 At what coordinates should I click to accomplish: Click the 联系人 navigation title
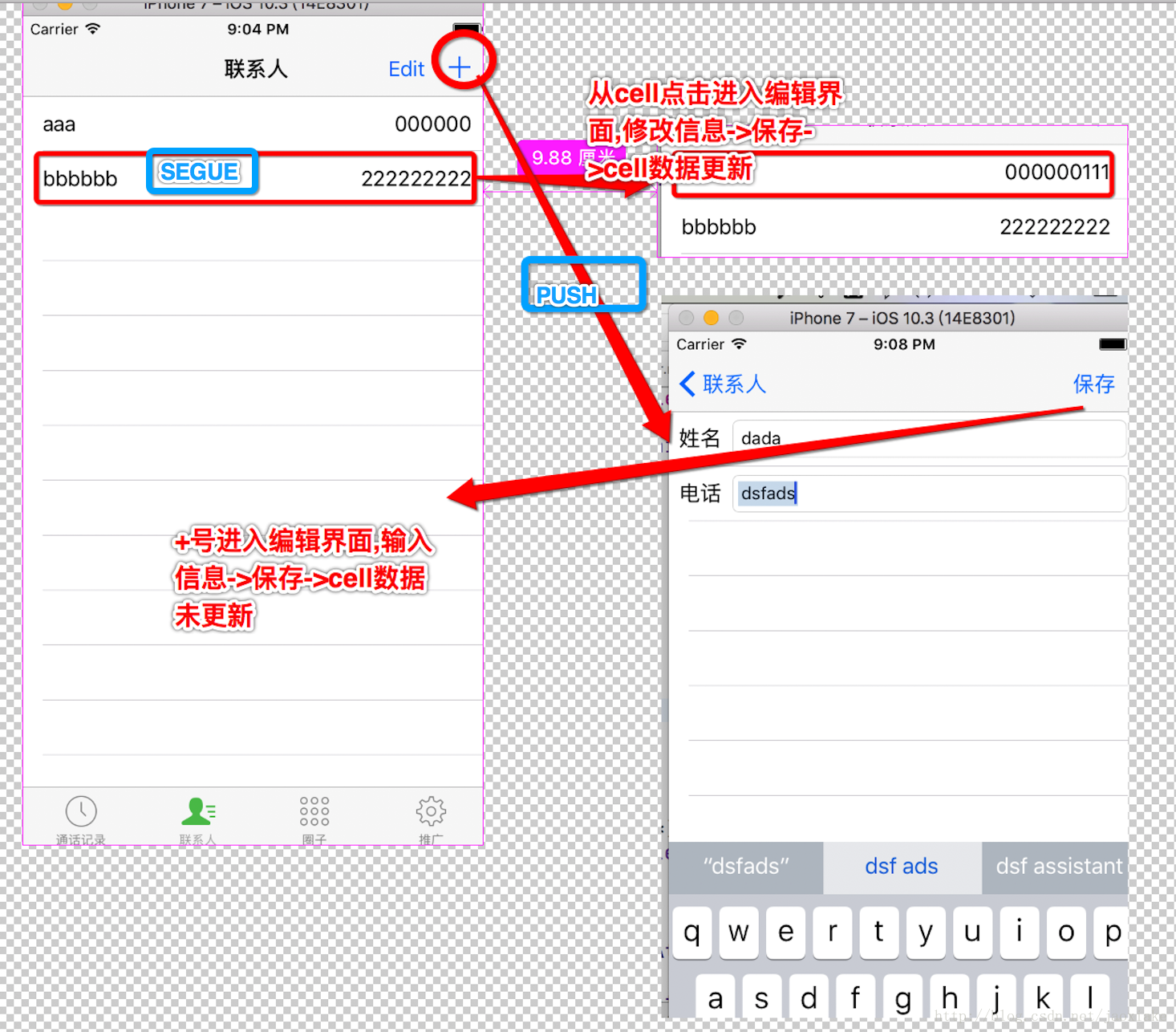256,69
